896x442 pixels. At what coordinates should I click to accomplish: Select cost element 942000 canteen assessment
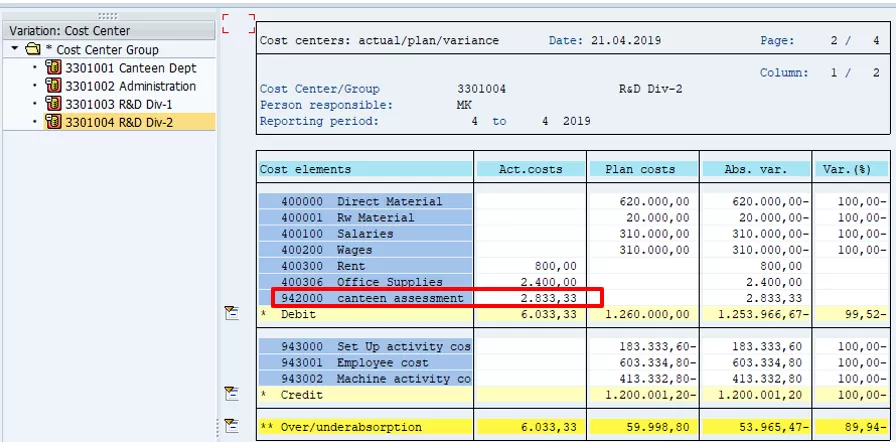click(365, 298)
